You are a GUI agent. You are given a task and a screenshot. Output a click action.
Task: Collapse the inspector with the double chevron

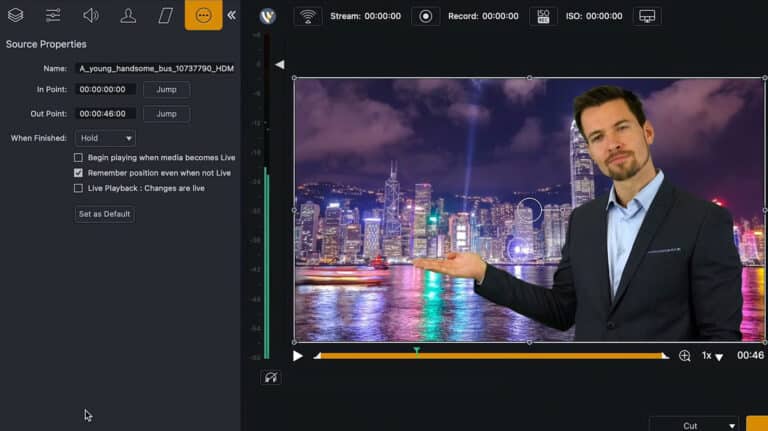pos(232,15)
